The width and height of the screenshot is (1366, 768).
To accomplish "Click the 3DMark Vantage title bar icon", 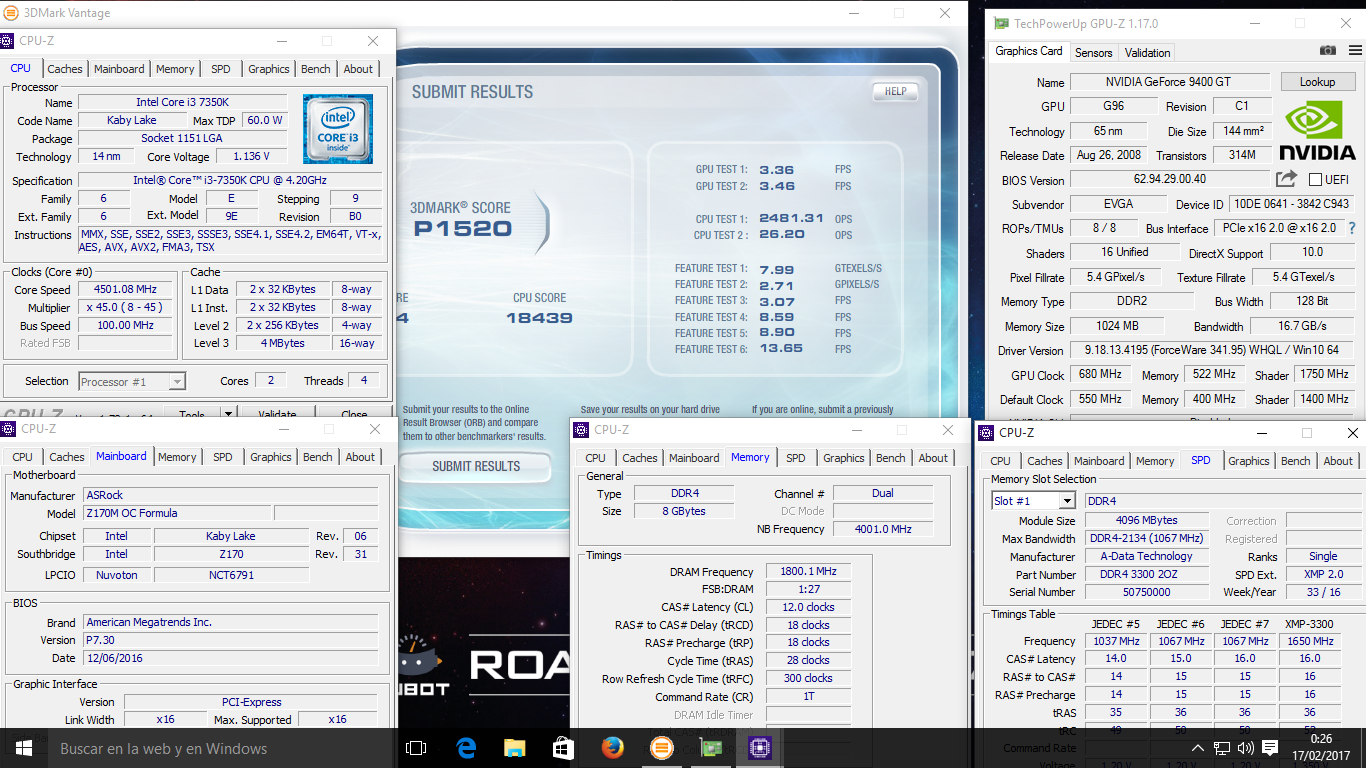I will click(10, 13).
